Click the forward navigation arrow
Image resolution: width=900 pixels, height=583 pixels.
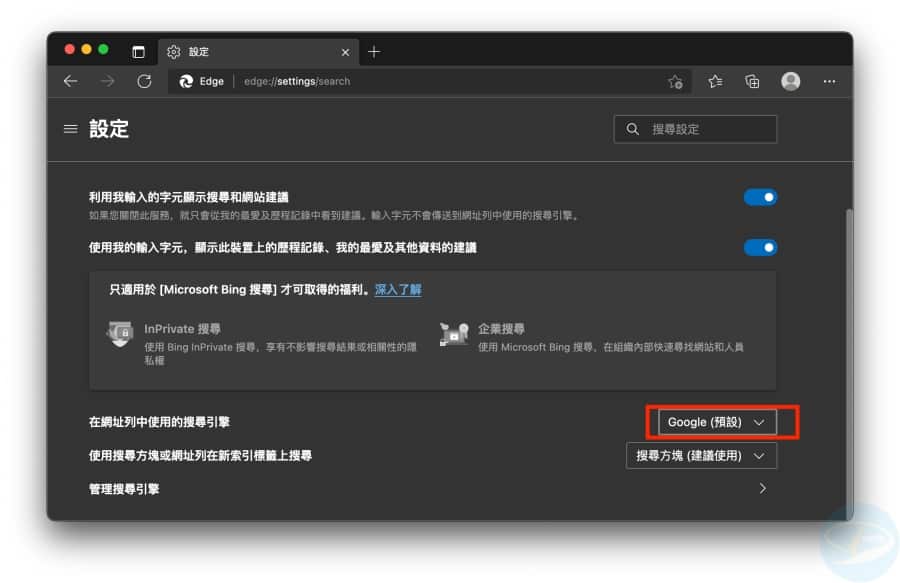(107, 82)
